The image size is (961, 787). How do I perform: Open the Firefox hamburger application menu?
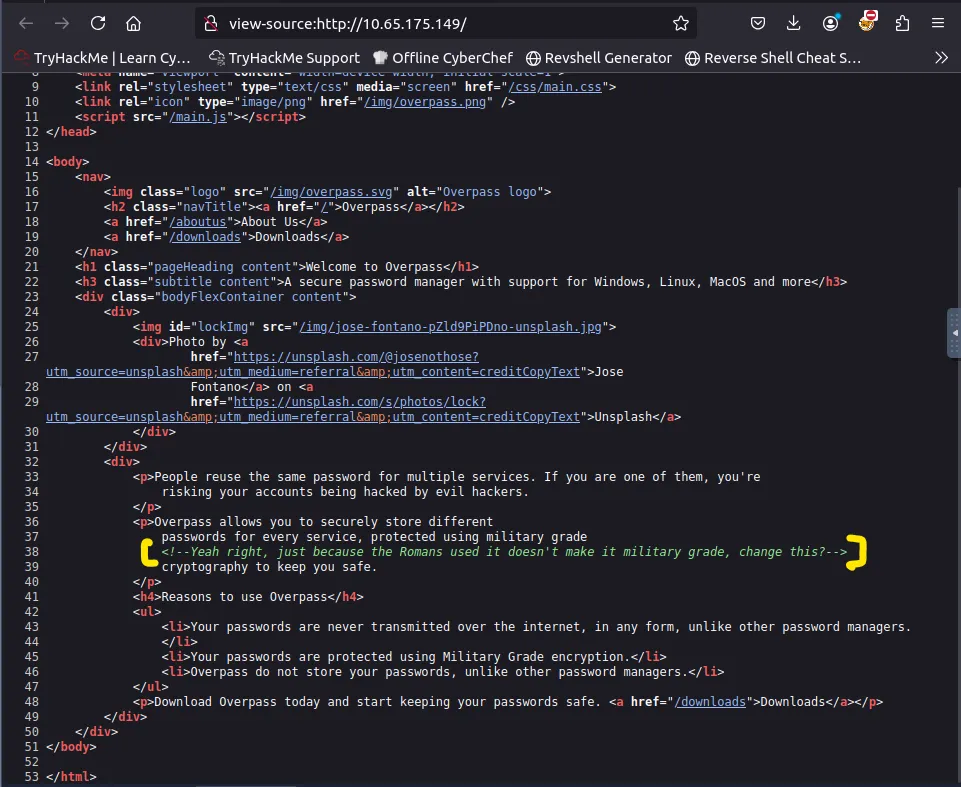(939, 23)
